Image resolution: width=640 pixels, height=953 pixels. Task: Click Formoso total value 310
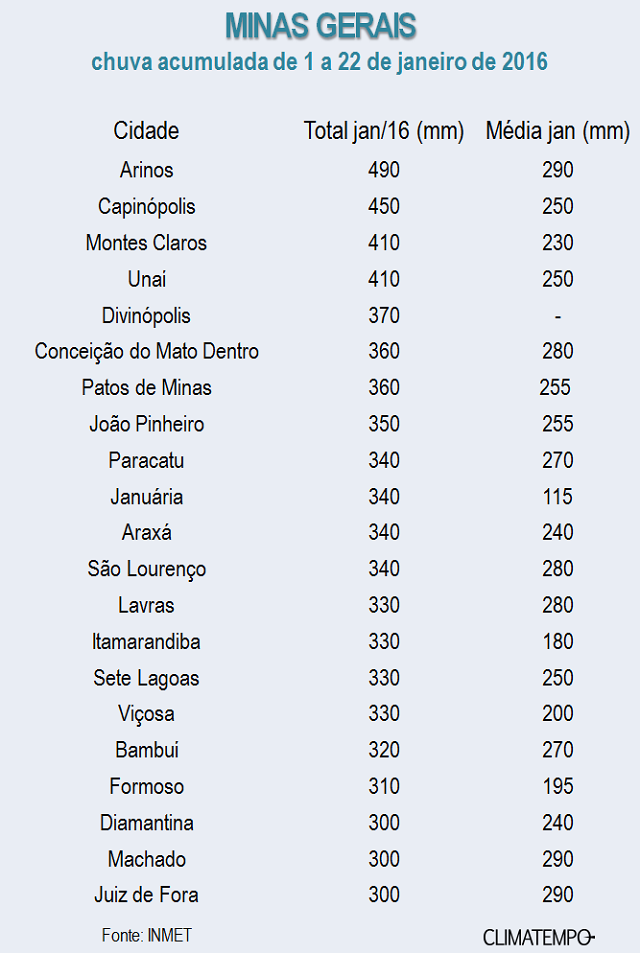pos(384,786)
